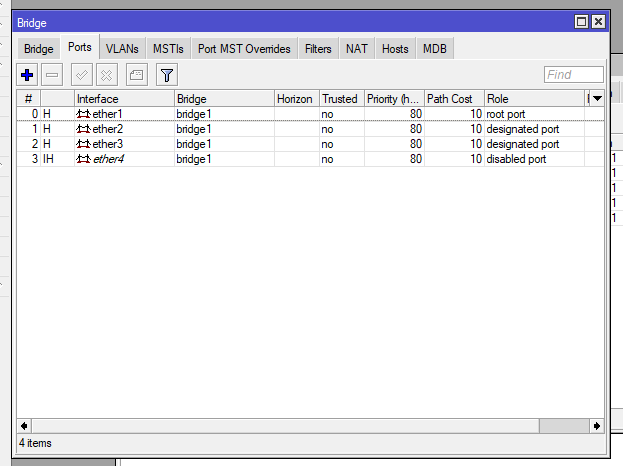Sort by the Path Cost column header
Image resolution: width=623 pixels, height=466 pixels.
pos(453,99)
